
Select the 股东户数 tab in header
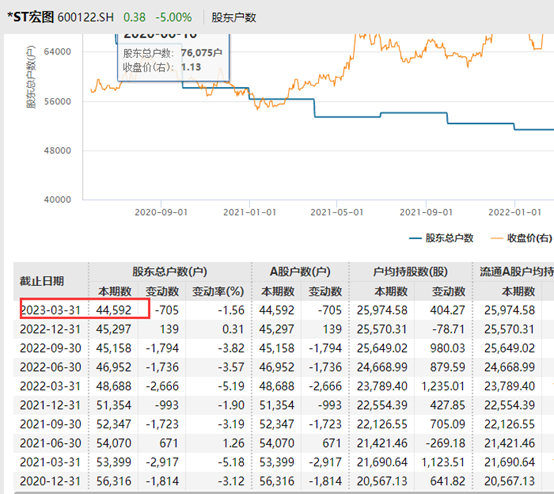234,17
